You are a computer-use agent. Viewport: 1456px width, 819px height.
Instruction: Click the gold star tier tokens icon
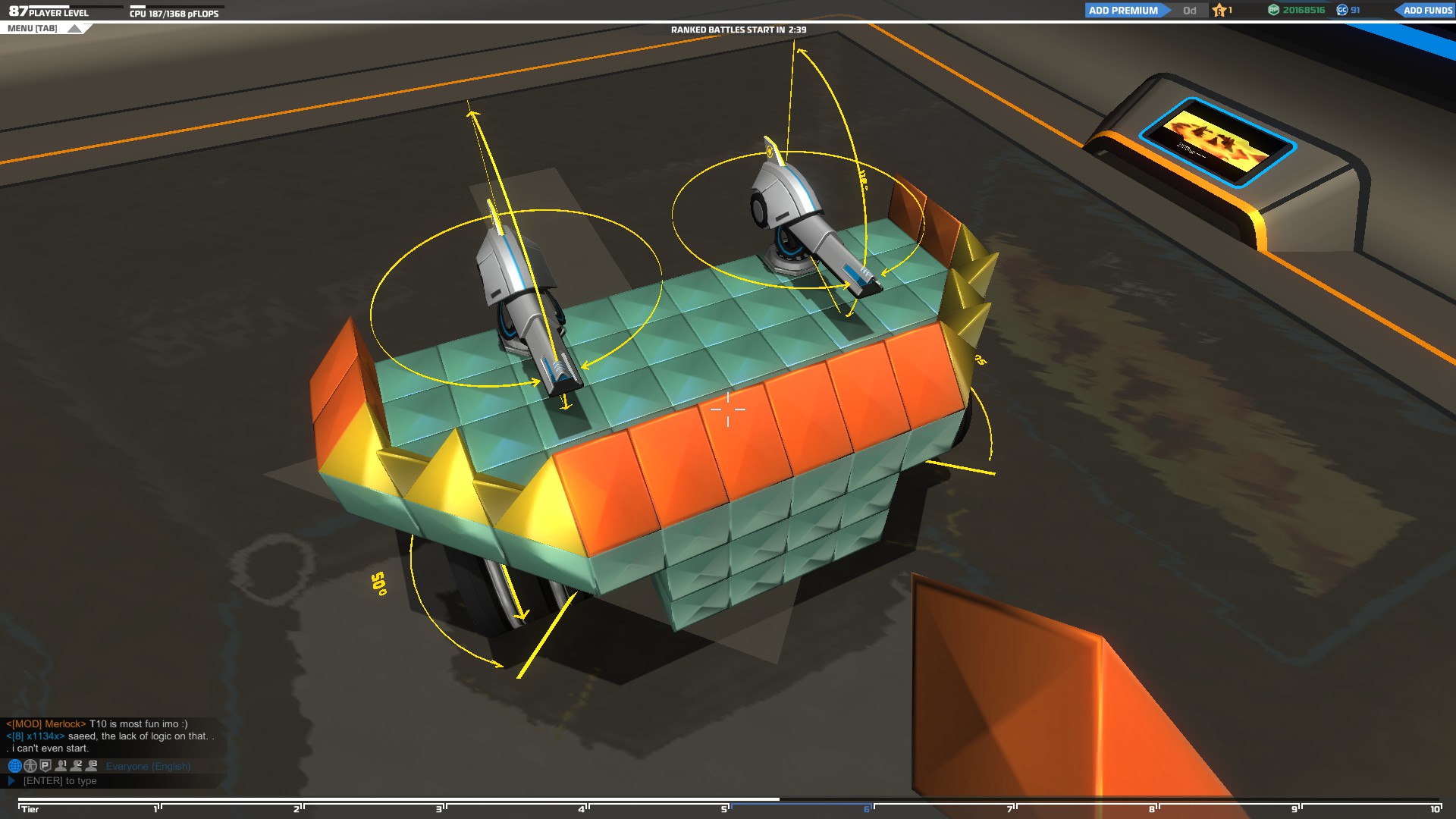[1219, 11]
